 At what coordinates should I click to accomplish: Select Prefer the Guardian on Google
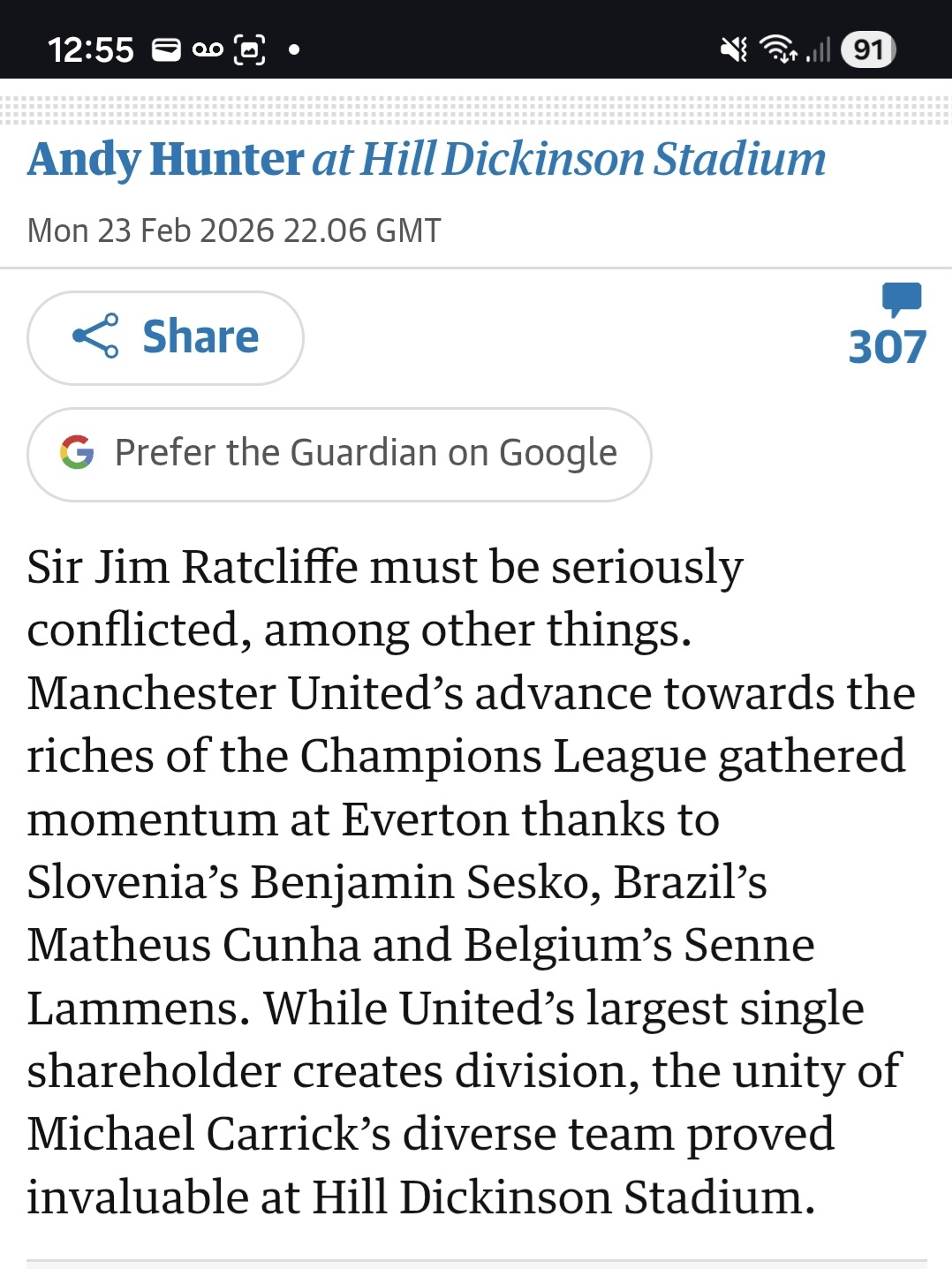tap(365, 453)
